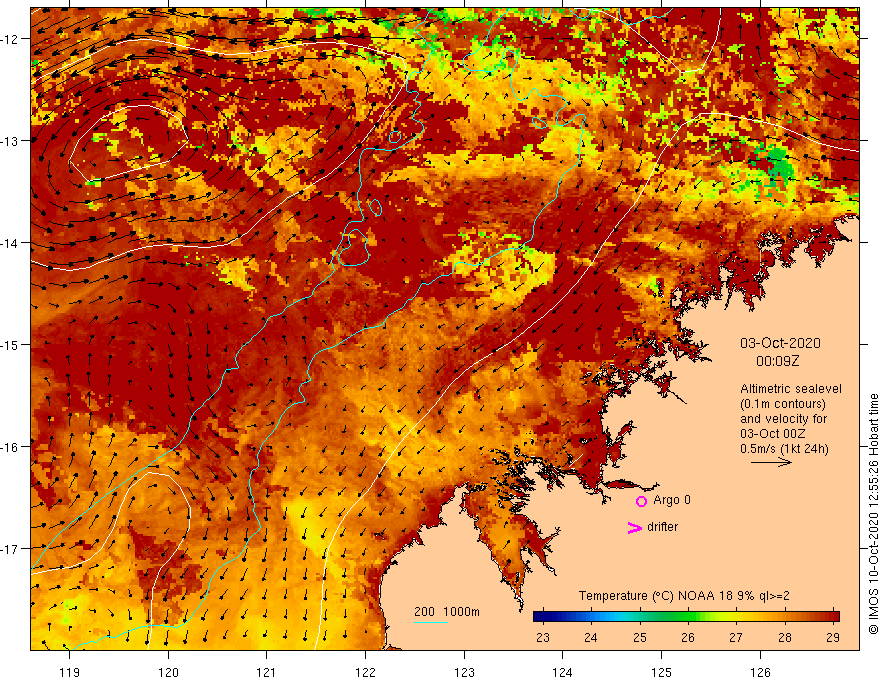Click the longitude axis label '123'
This screenshot has width=880, height=680.
click(464, 672)
